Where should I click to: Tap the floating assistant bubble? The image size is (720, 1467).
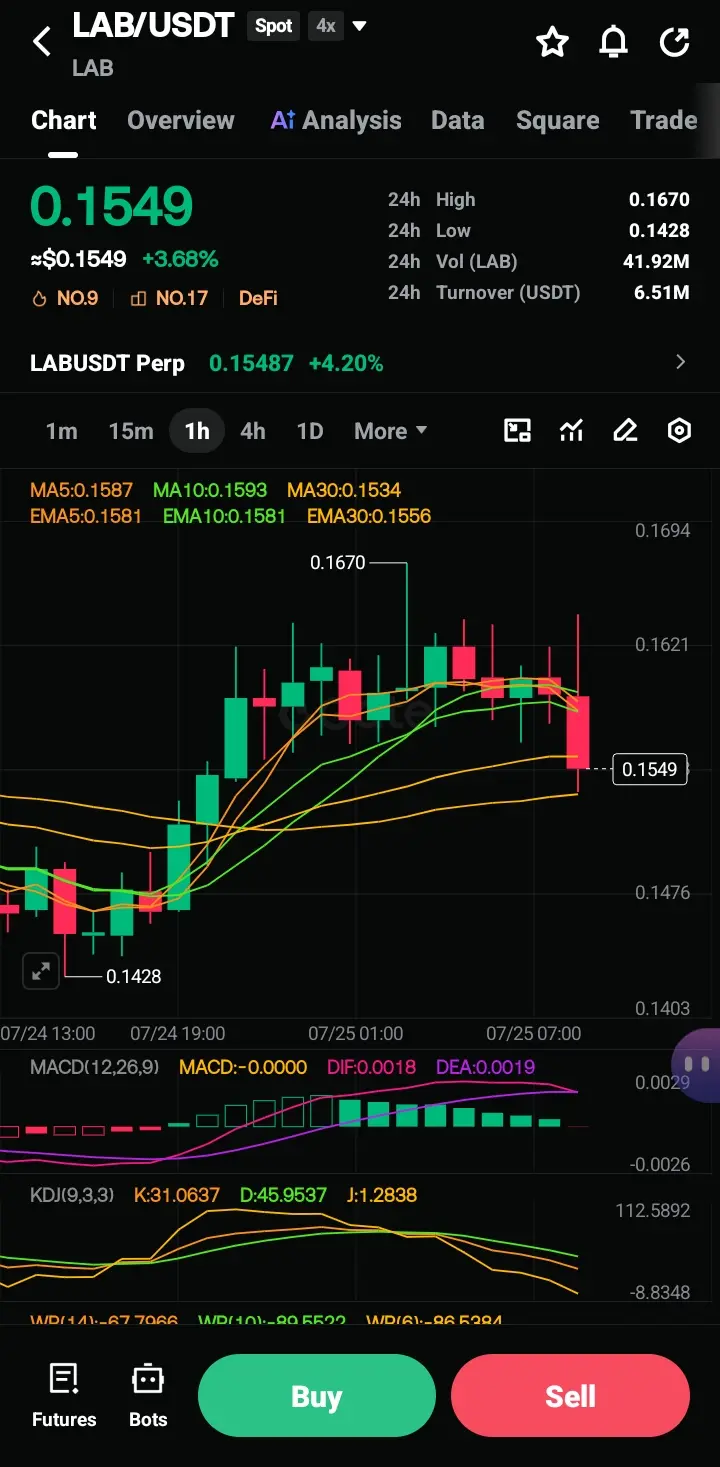(x=697, y=1064)
